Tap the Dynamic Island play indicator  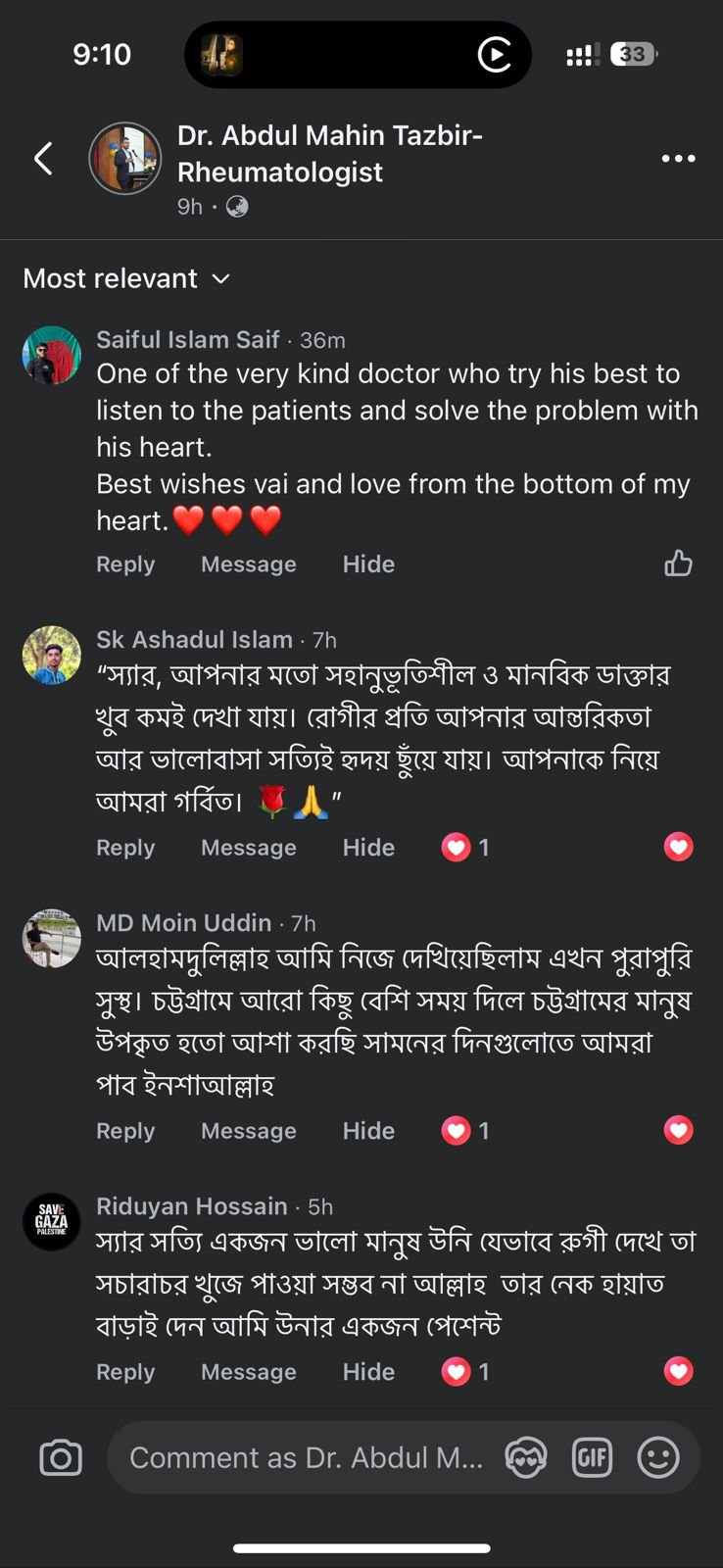495,55
